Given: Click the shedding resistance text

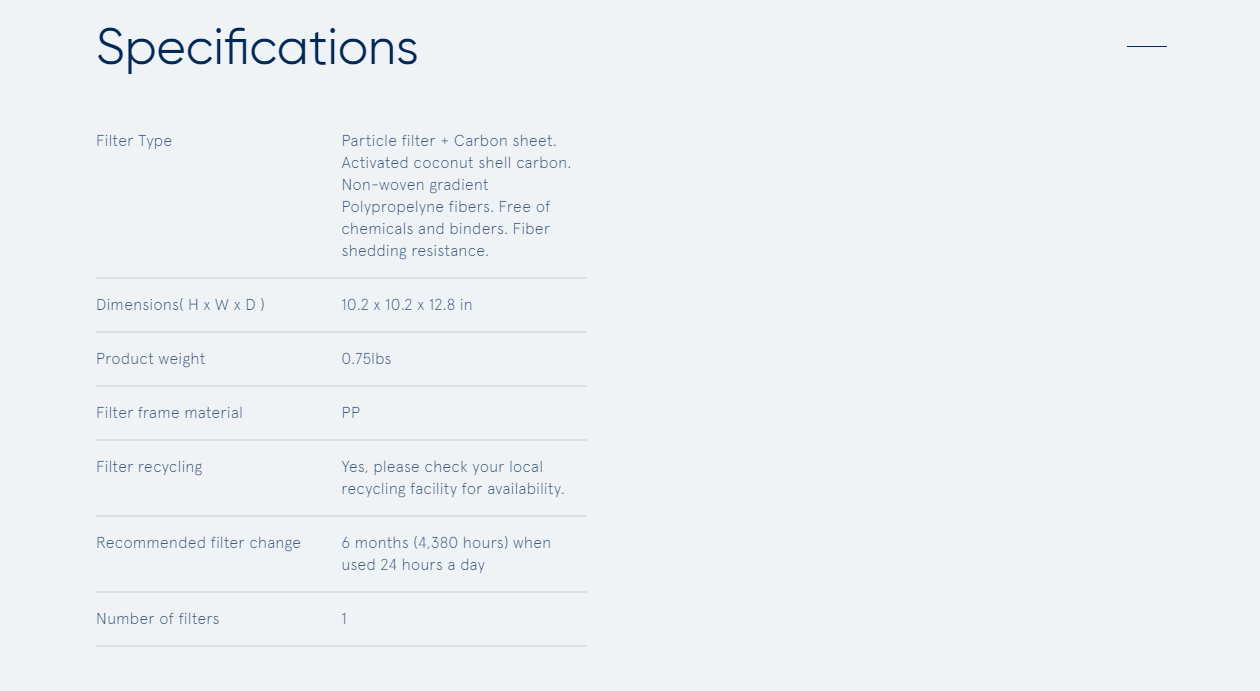Looking at the screenshot, I should [415, 251].
